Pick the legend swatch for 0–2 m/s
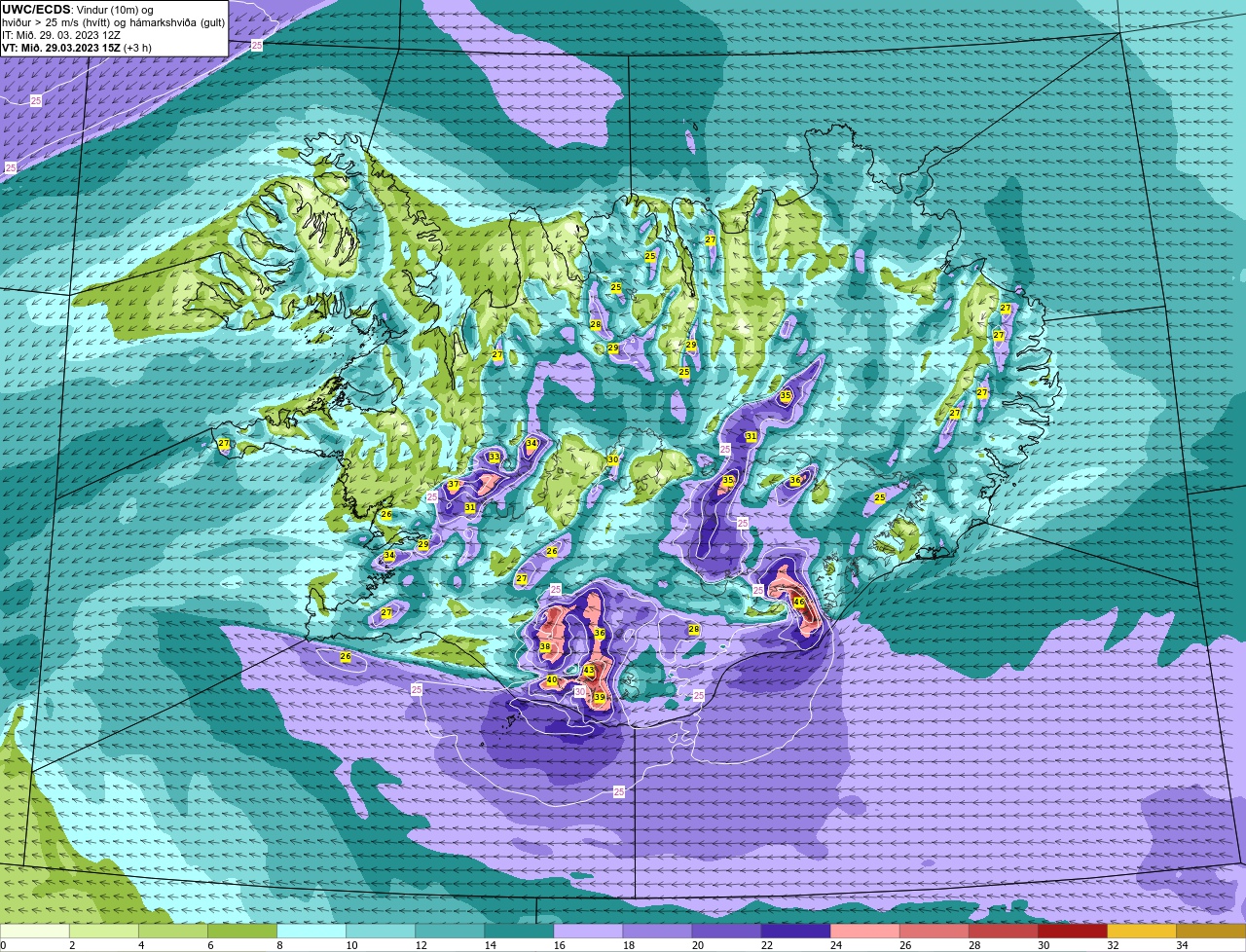 point(35,932)
